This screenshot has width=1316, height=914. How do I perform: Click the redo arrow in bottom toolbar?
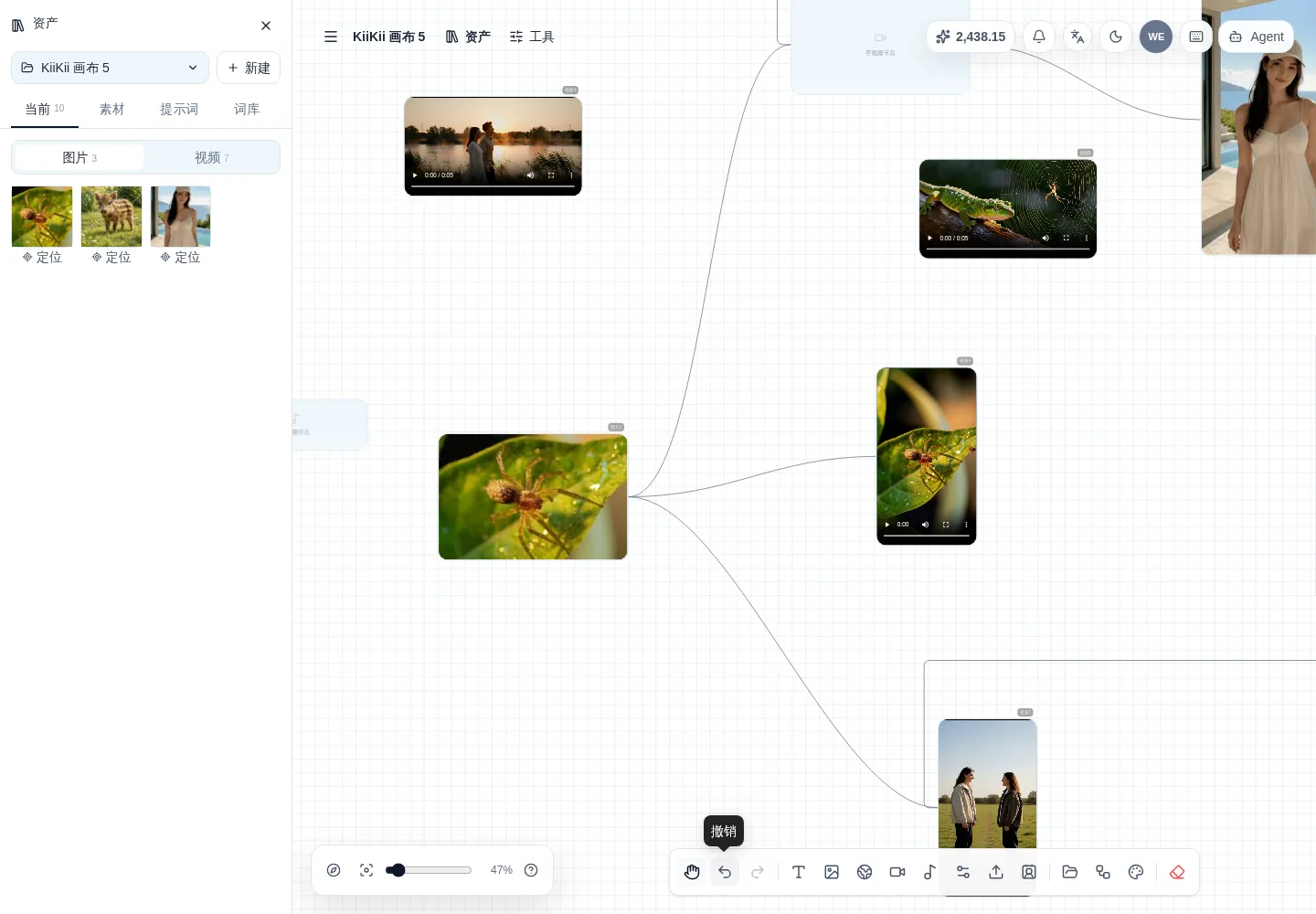click(758, 872)
